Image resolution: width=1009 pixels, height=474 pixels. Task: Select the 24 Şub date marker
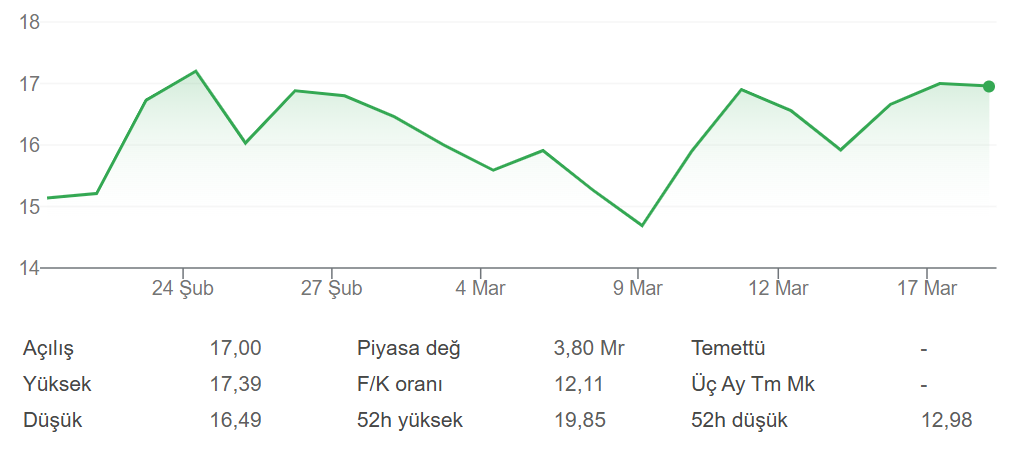[x=183, y=289]
